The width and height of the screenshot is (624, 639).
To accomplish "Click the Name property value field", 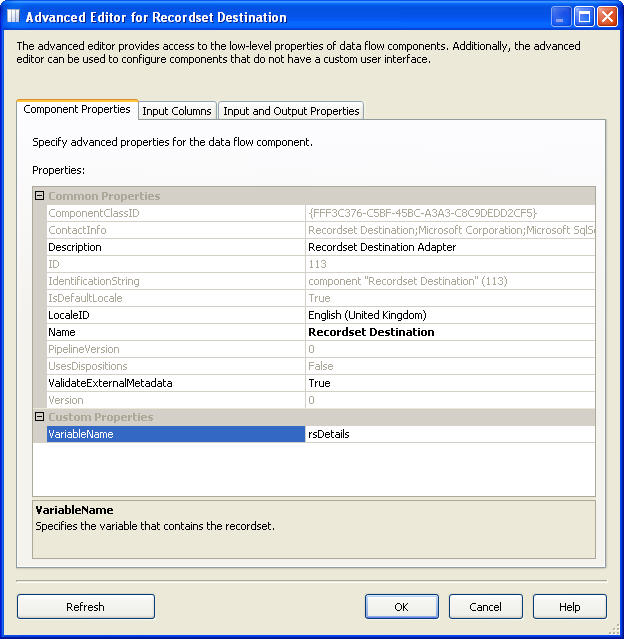I will 449,332.
